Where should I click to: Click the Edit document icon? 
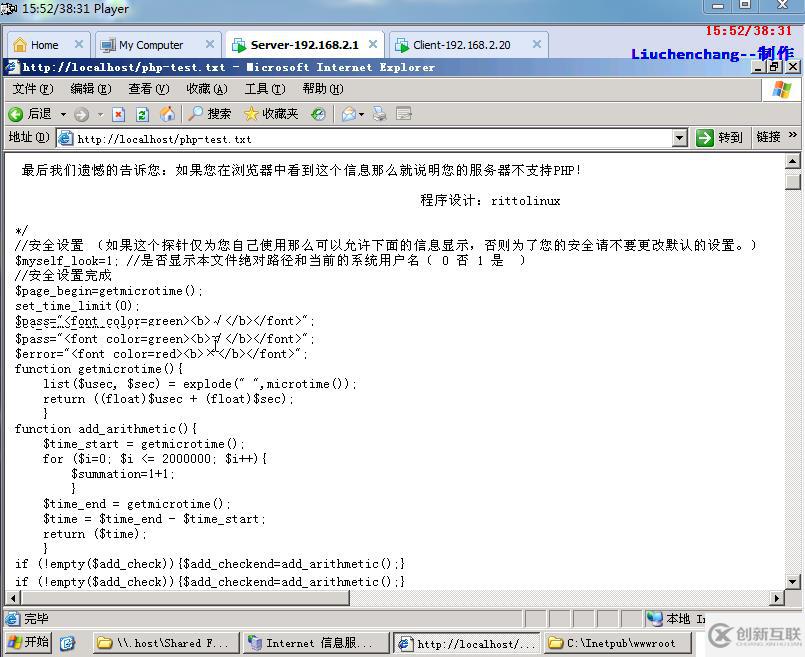404,114
